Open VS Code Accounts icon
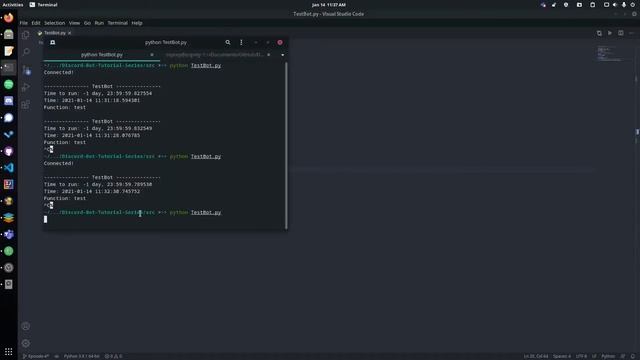Screen dimensions: 640x360 (26, 326)
